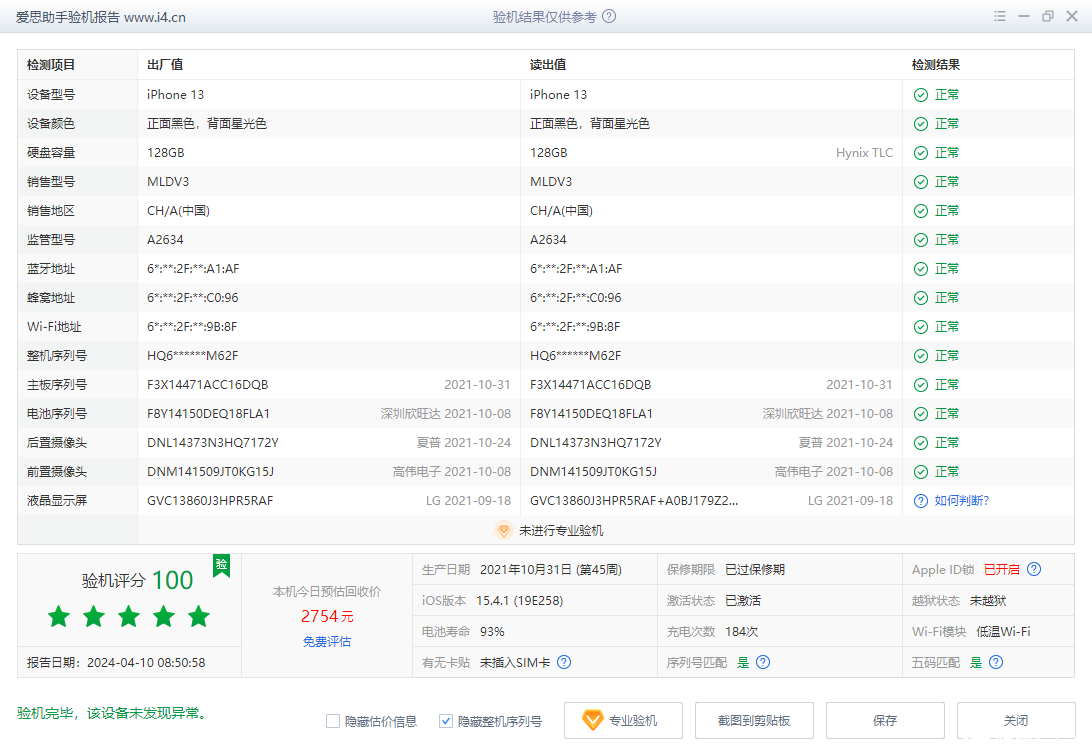Click iOS version 15.4.1 (19E258)
This screenshot has height=756, width=1092.
click(520, 600)
